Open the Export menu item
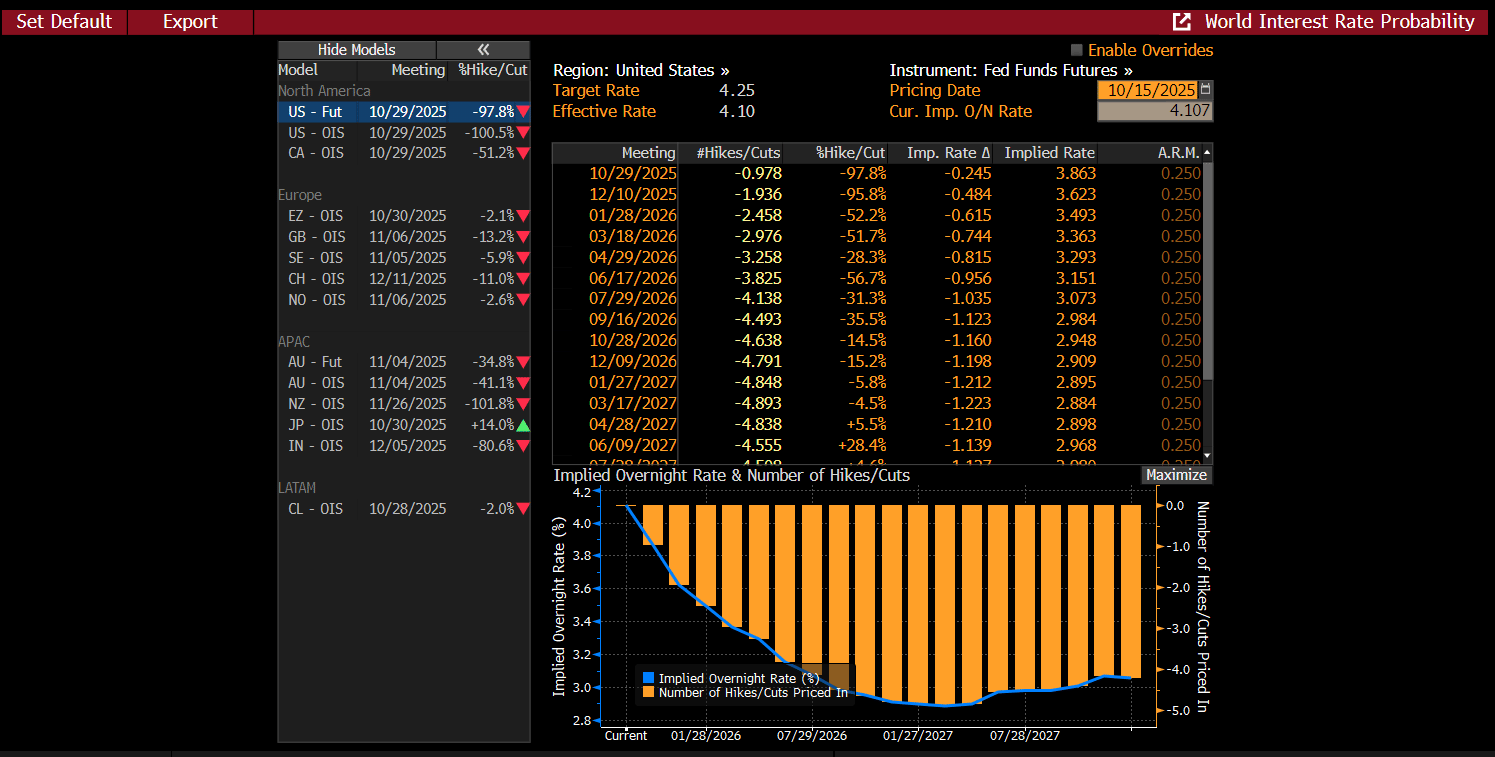1495x757 pixels. [190, 22]
